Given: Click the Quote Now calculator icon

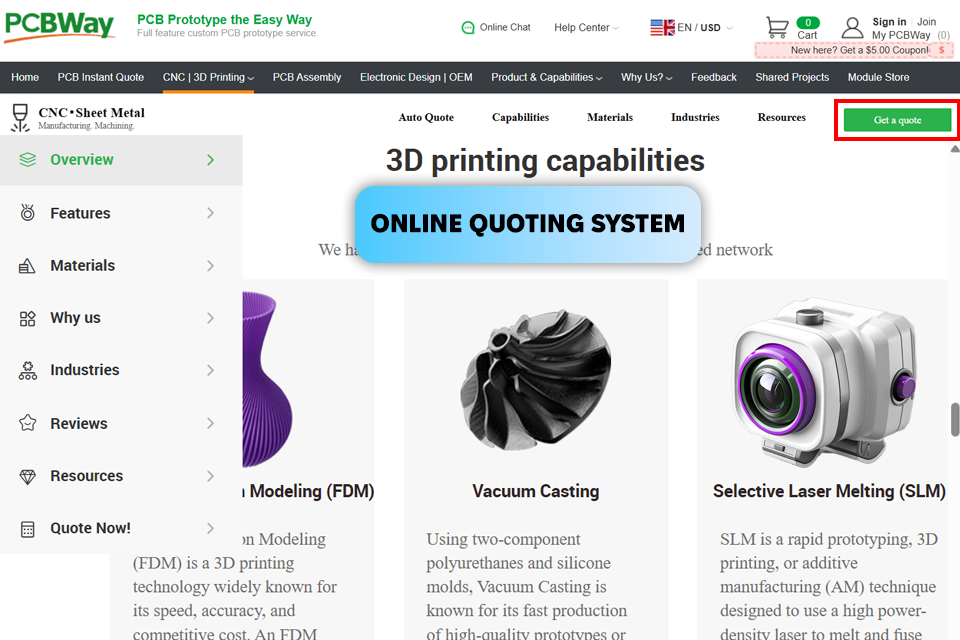Looking at the screenshot, I should [28, 529].
